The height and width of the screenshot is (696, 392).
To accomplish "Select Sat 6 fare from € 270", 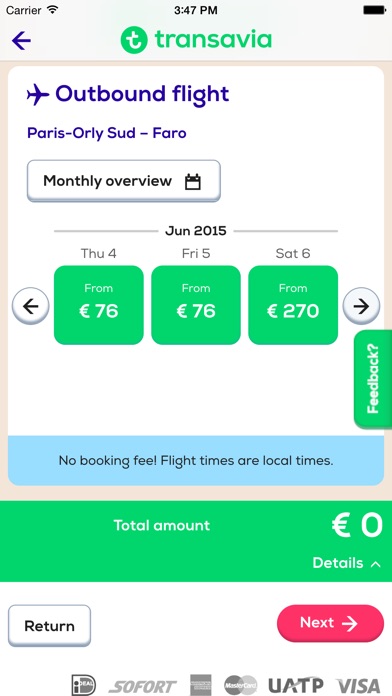I will [x=293, y=305].
